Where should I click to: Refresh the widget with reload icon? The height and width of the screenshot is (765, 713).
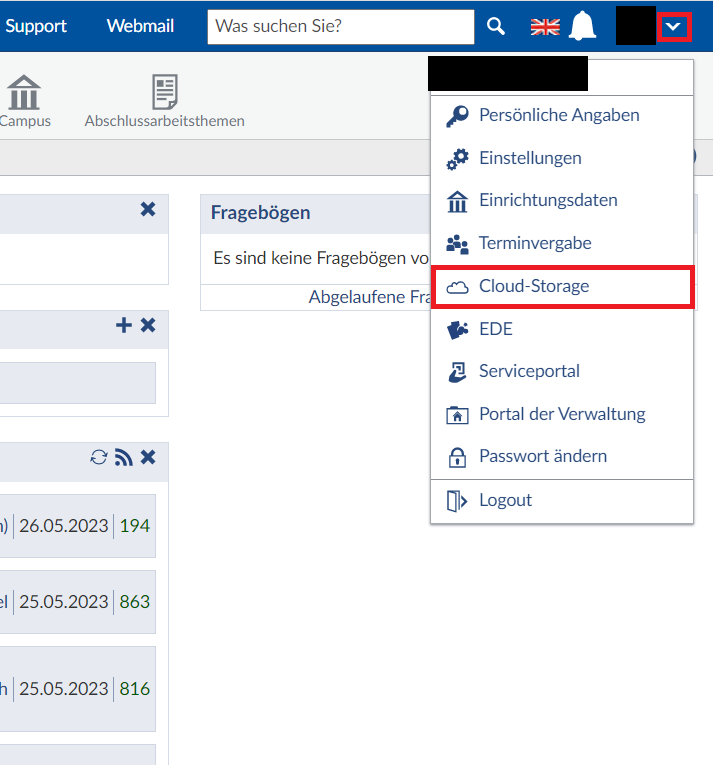tap(99, 457)
